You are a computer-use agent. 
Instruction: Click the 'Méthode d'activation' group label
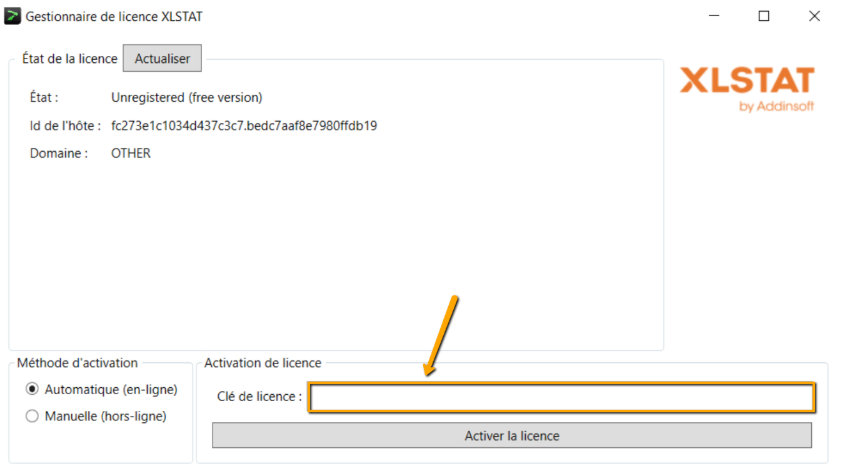78,363
